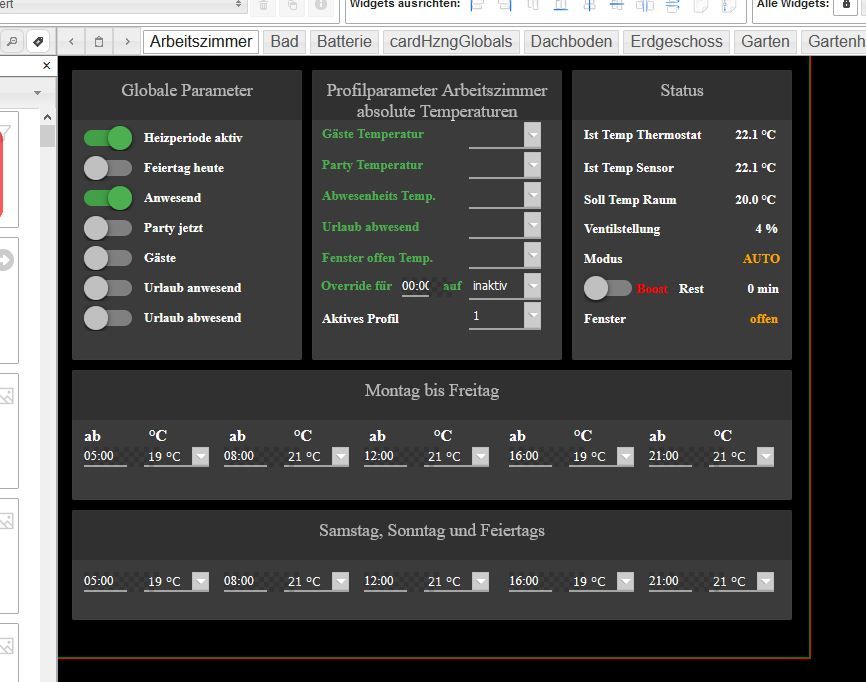Go to the next view with the right arrow
This screenshot has height=682, width=866.
[x=127, y=41]
